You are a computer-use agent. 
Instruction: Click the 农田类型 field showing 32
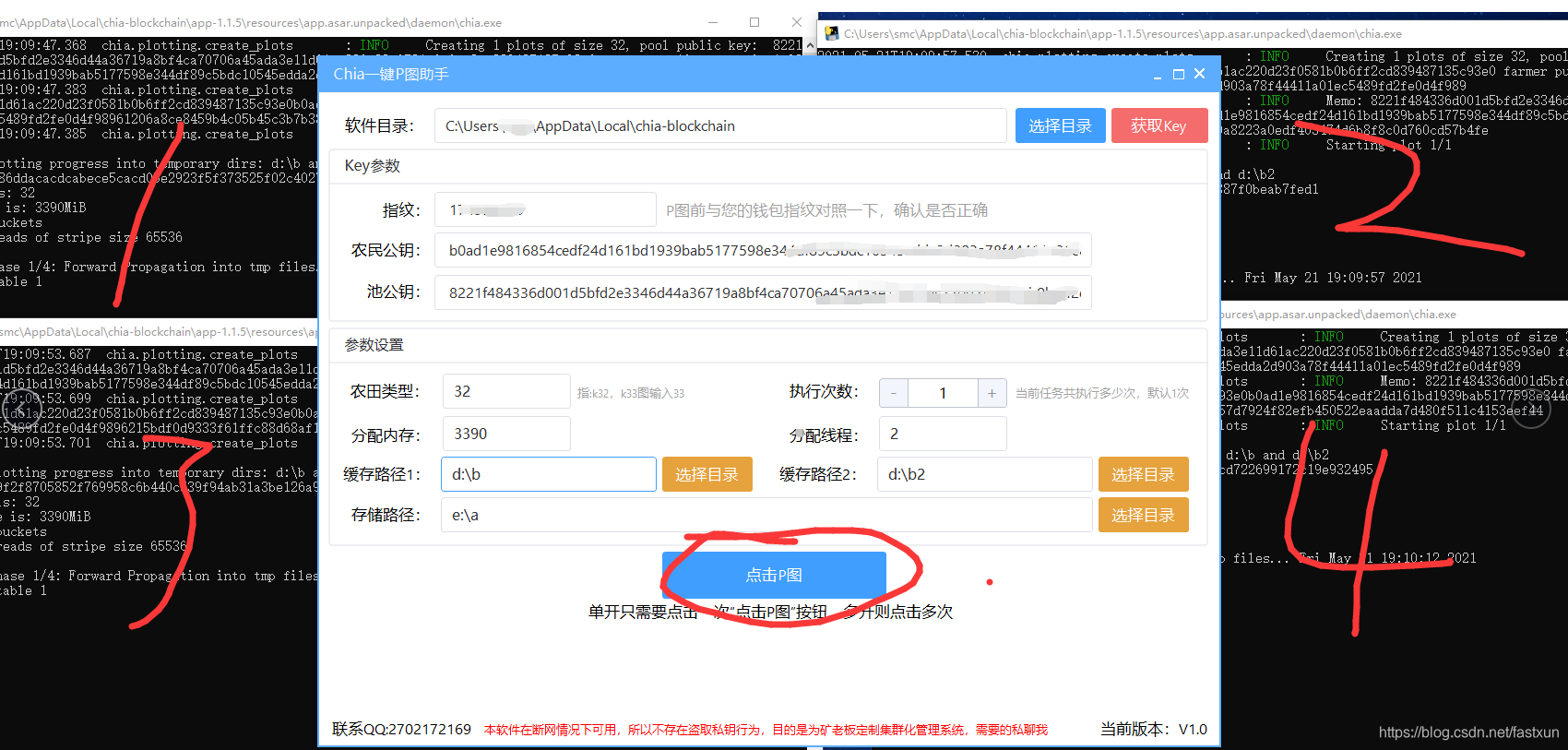point(506,391)
